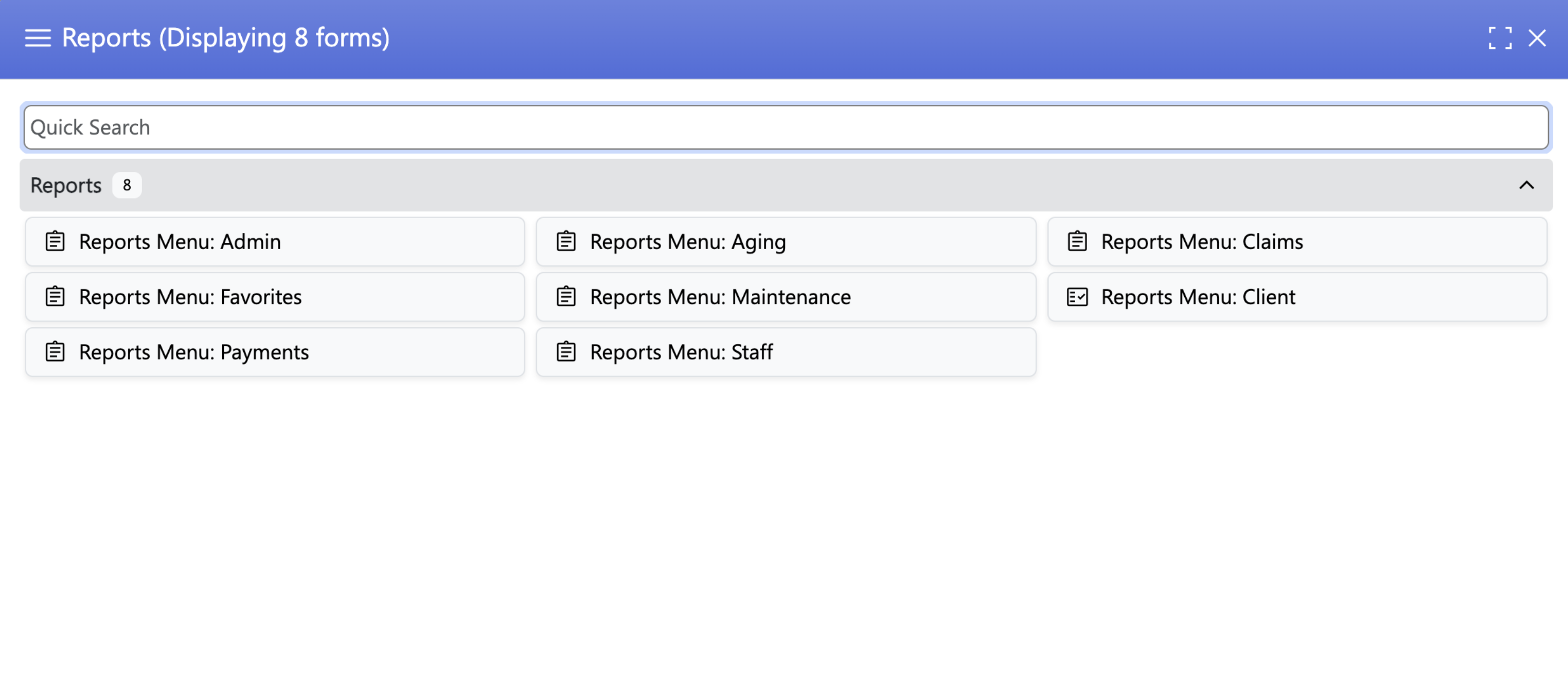The height and width of the screenshot is (678, 1568).
Task: Click clipboard icon beside Reports Menu: Payments
Action: (x=56, y=352)
